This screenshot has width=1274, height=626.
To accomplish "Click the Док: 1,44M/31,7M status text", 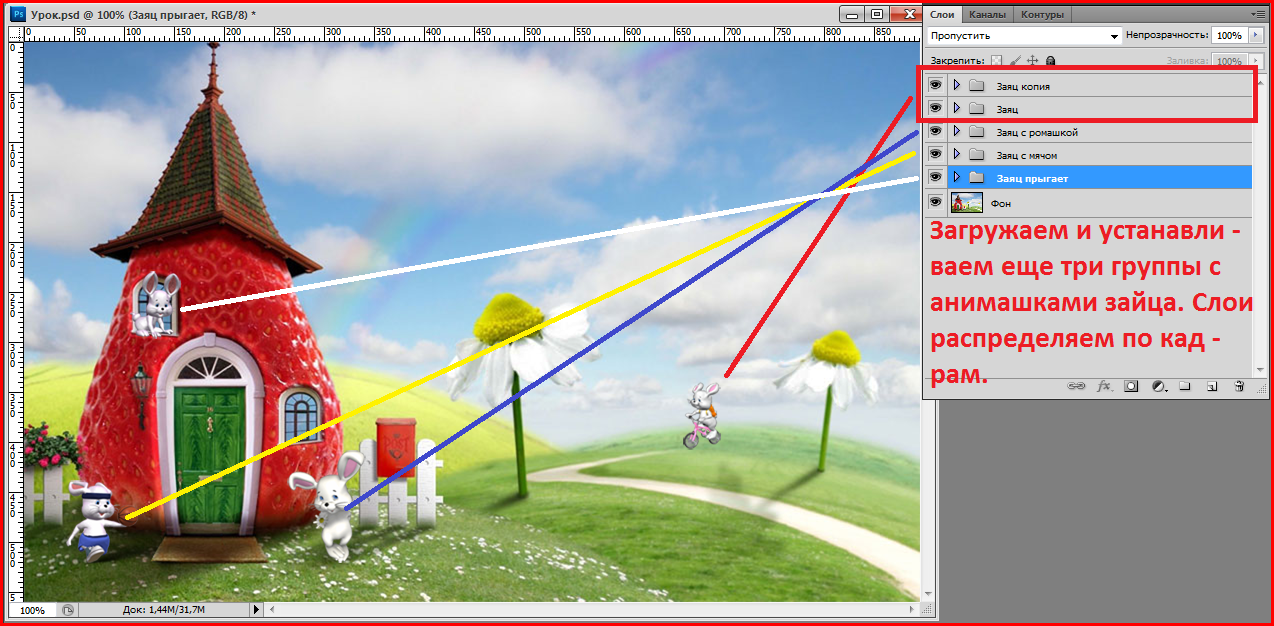I will 165,610.
